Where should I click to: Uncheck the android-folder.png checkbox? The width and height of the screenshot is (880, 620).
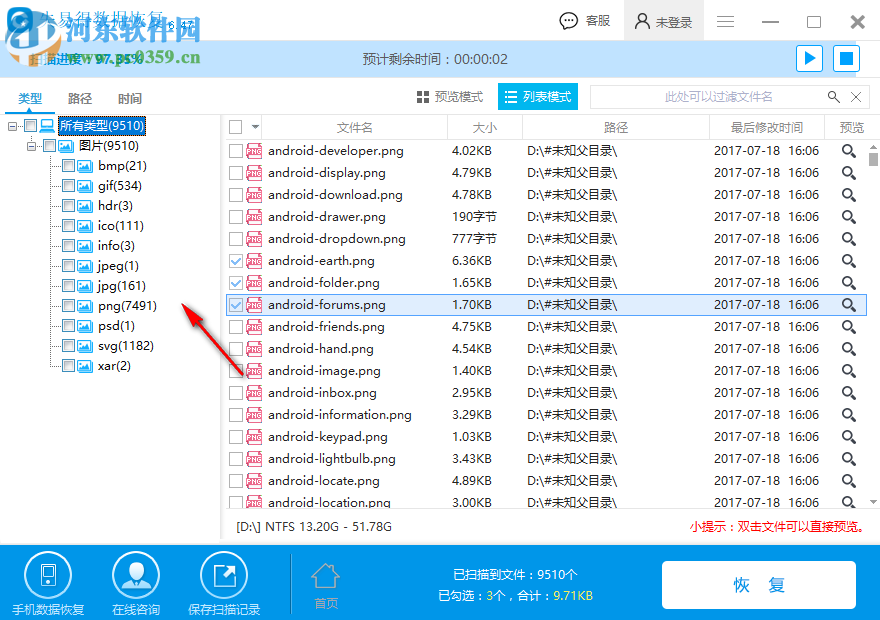[x=236, y=283]
